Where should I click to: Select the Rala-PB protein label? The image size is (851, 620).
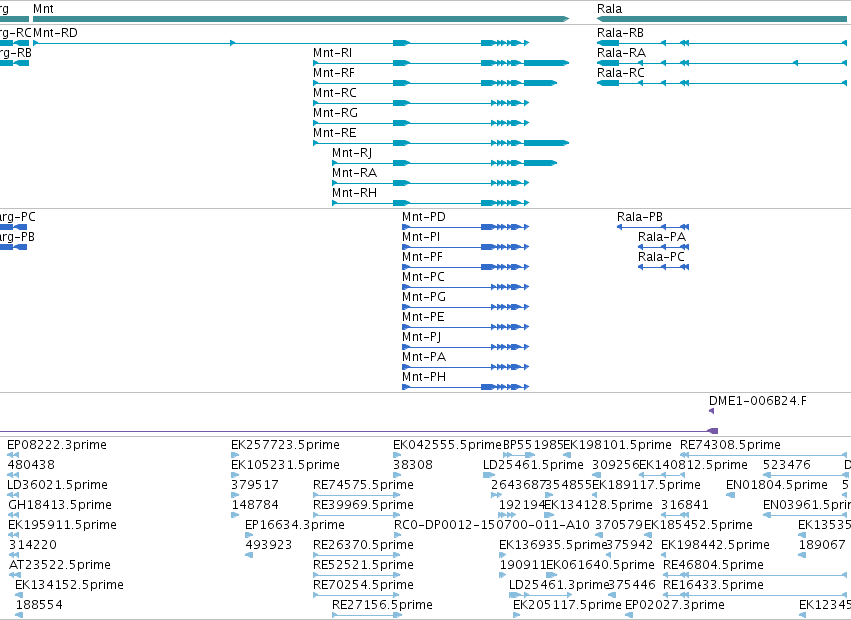[x=640, y=217]
